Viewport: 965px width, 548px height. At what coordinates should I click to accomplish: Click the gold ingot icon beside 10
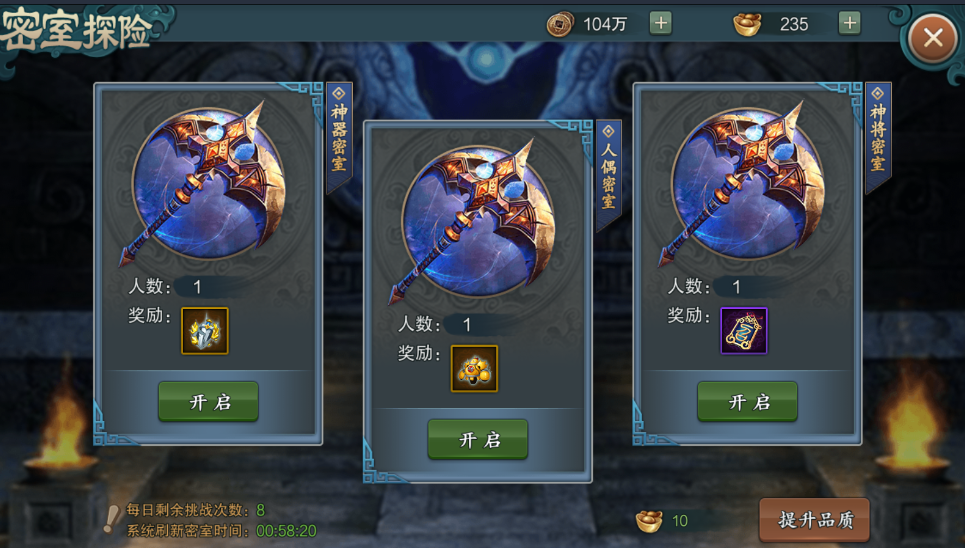coord(649,521)
